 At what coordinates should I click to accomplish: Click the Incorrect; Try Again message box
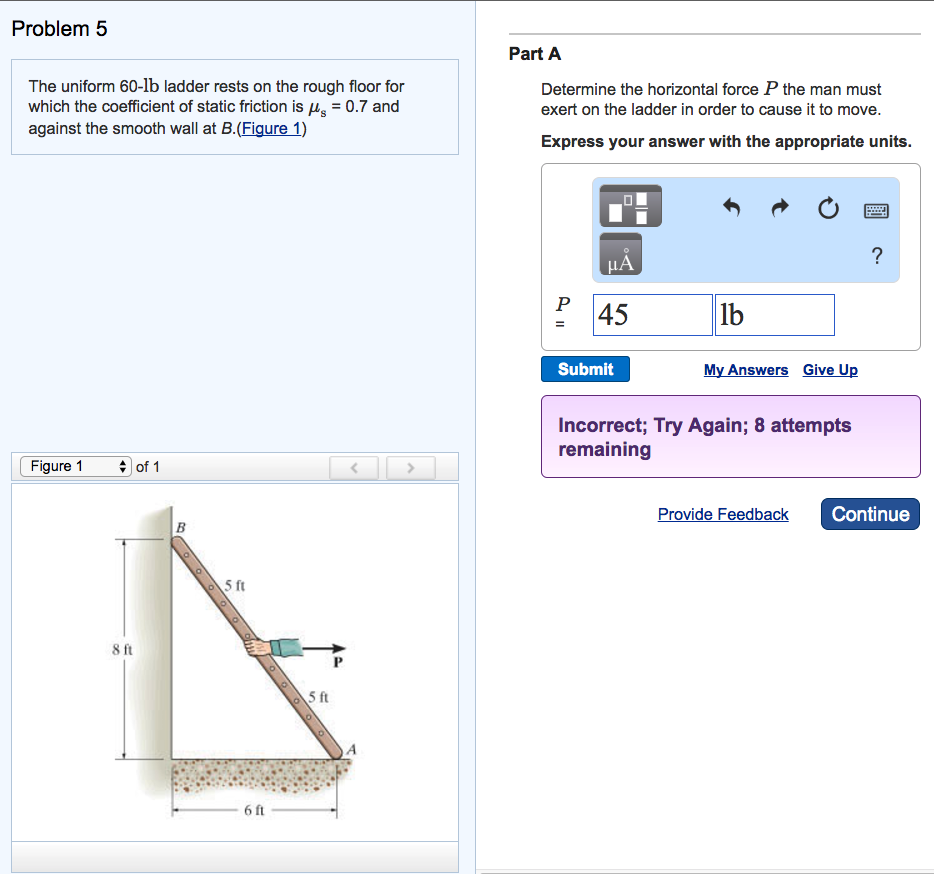(730, 437)
